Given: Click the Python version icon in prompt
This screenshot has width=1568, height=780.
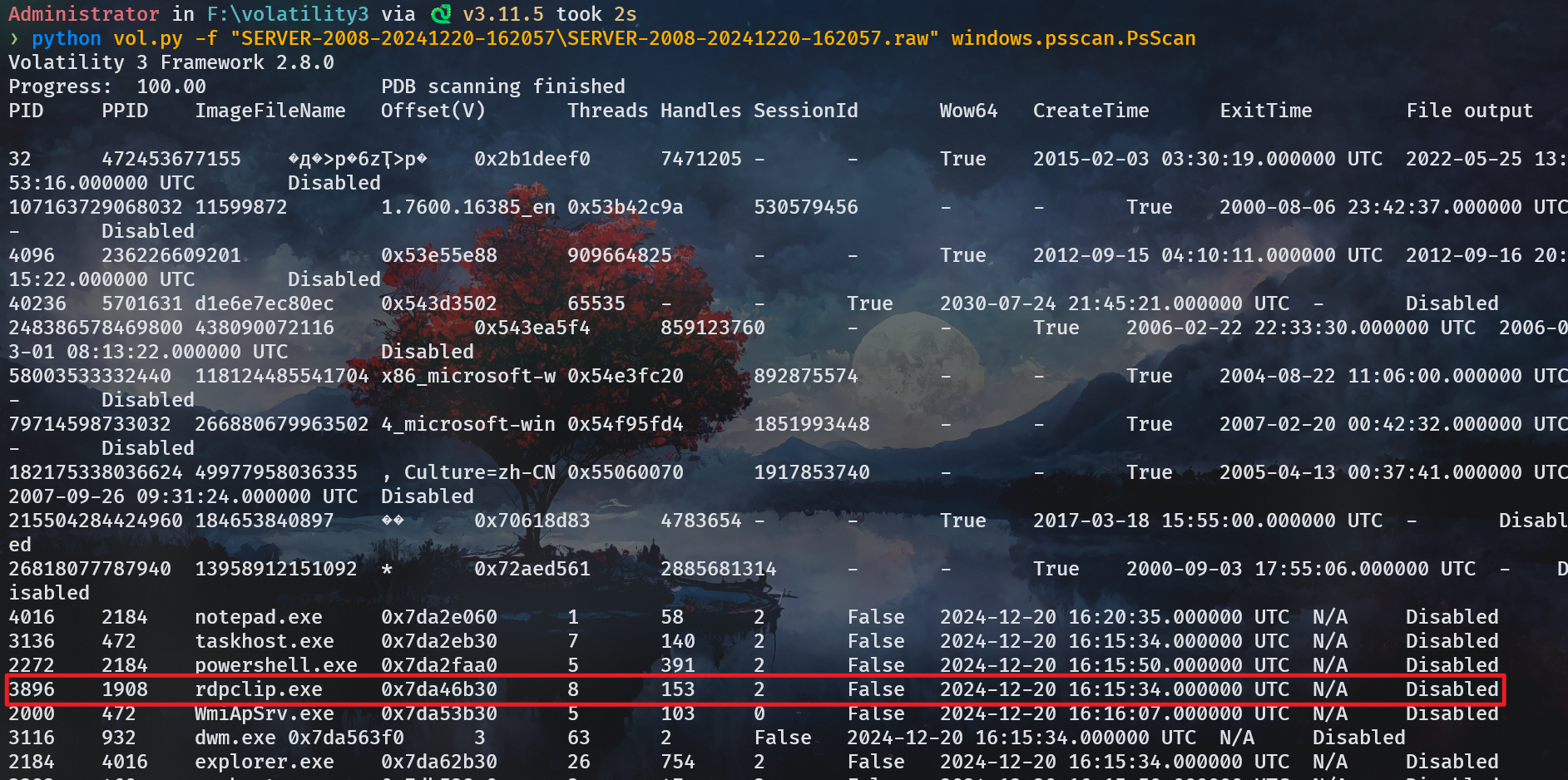Looking at the screenshot, I should [x=441, y=14].
